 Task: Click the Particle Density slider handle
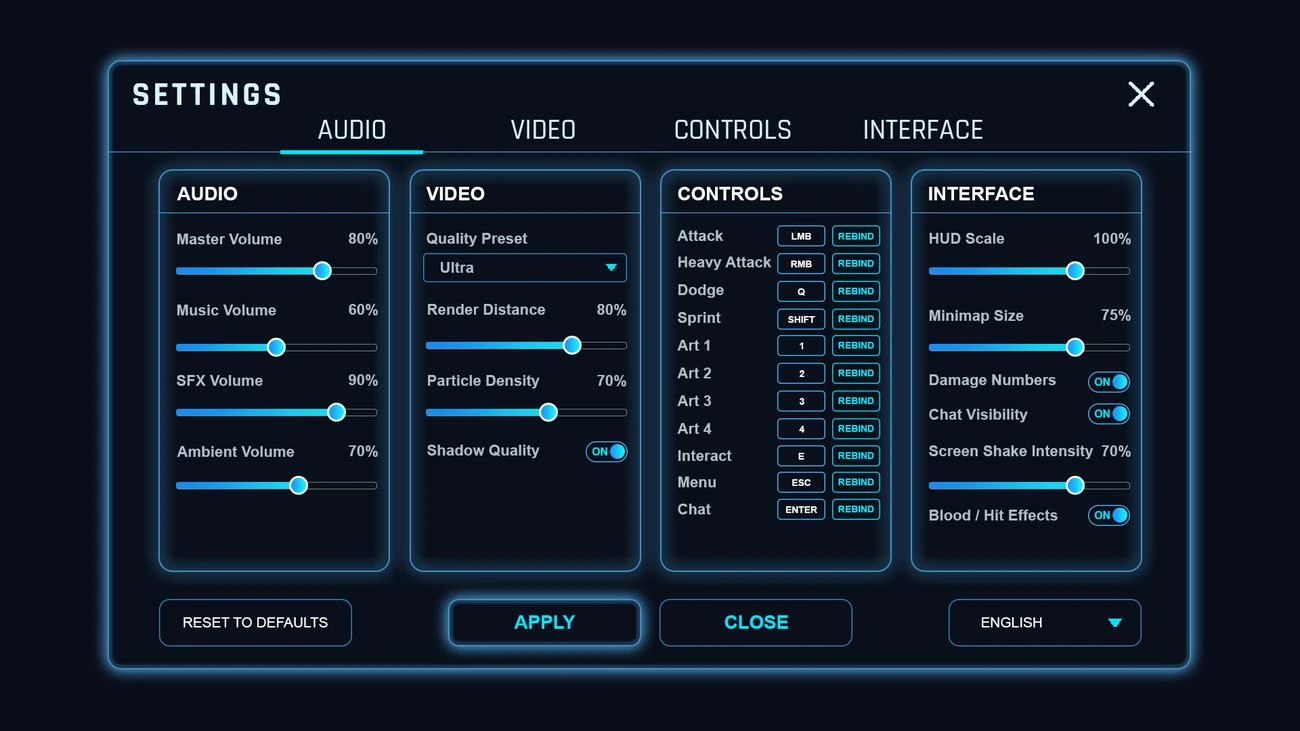pos(548,412)
